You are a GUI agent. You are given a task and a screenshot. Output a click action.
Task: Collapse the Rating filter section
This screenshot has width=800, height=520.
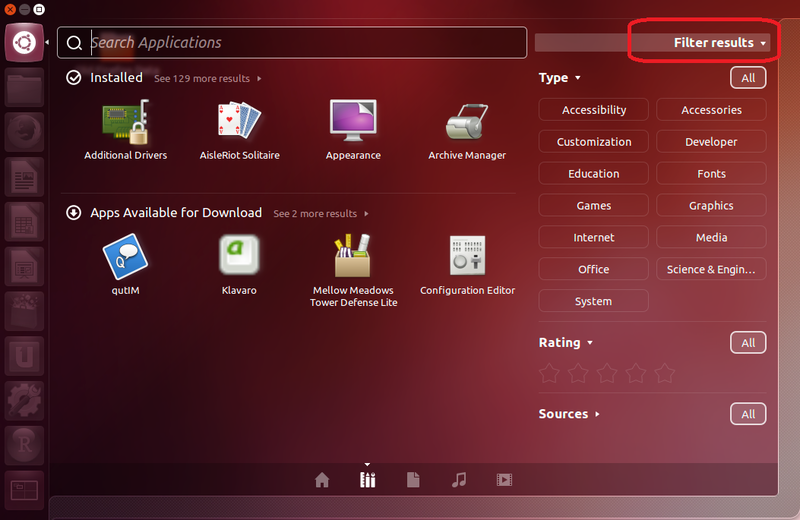point(565,342)
